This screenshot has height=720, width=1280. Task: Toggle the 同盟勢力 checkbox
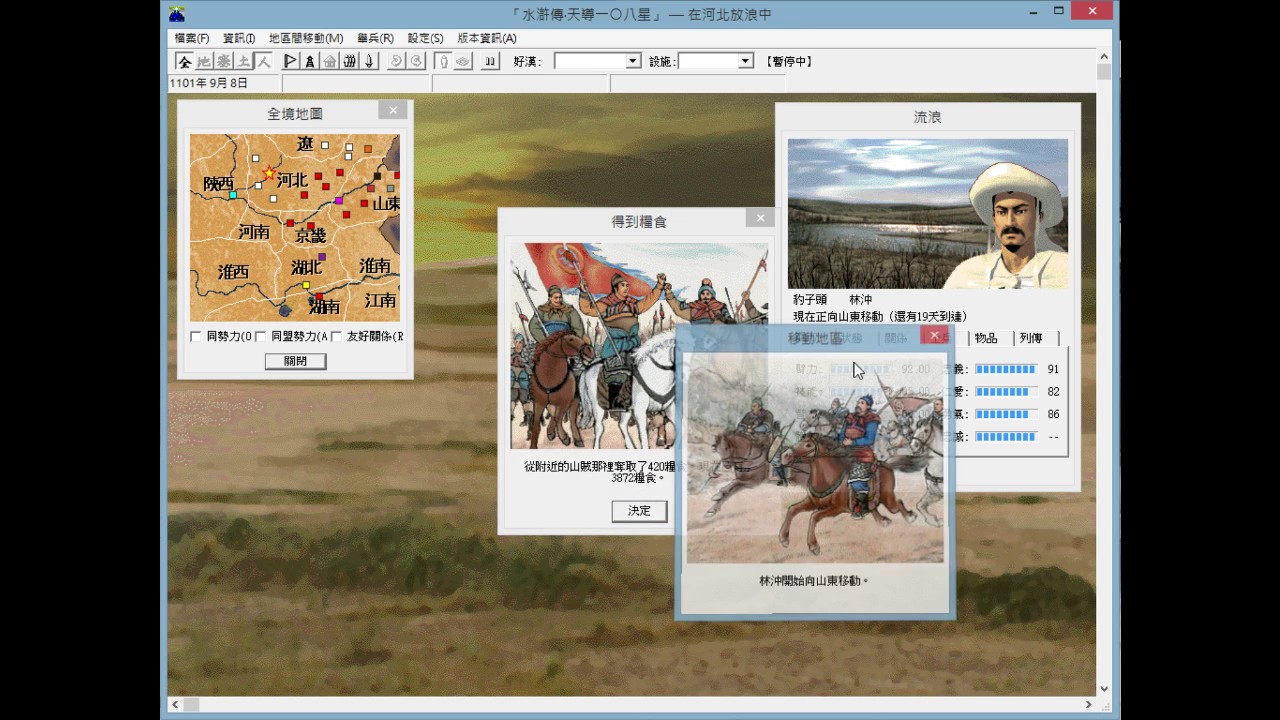coord(260,337)
